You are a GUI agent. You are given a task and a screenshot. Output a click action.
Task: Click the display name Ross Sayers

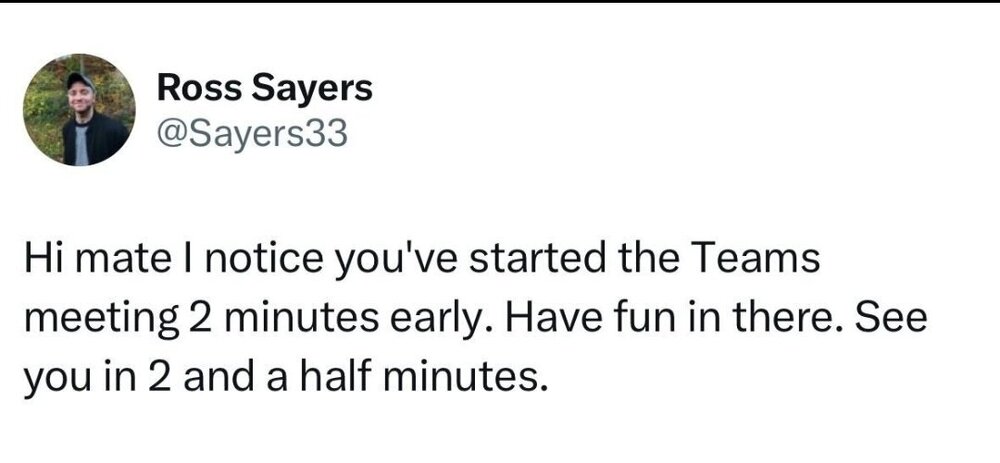(265, 88)
